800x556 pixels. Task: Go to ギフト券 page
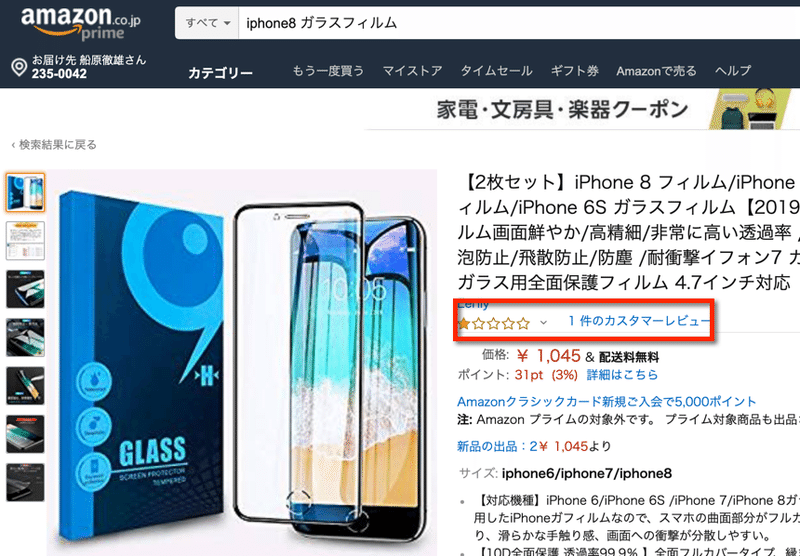(574, 71)
